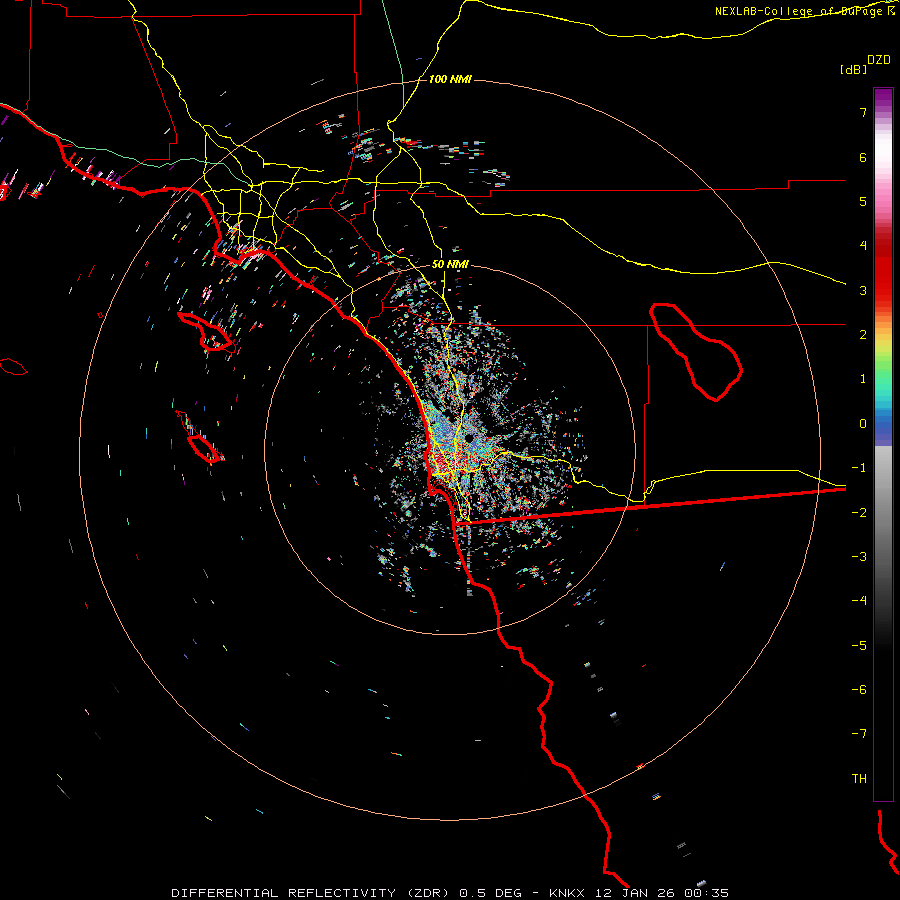This screenshot has width=900, height=900.
Task: Click the 2 value on the color scale
Action: coord(863,335)
